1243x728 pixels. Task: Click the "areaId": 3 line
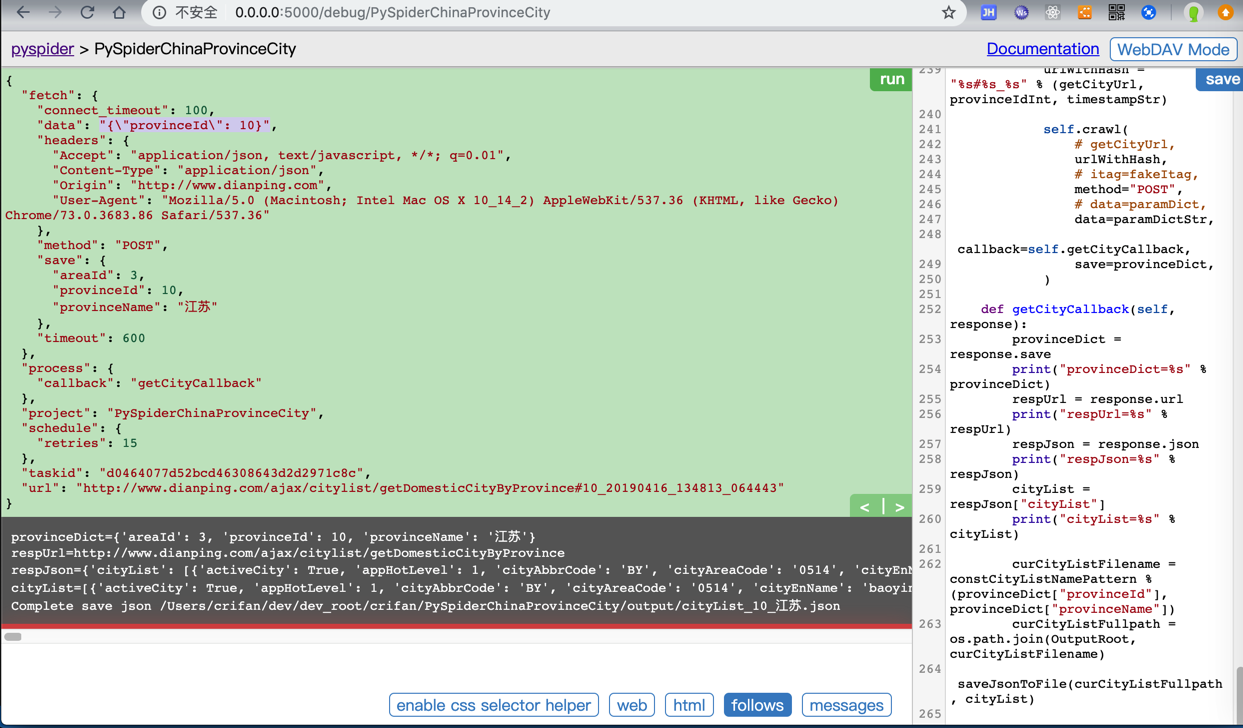point(99,275)
